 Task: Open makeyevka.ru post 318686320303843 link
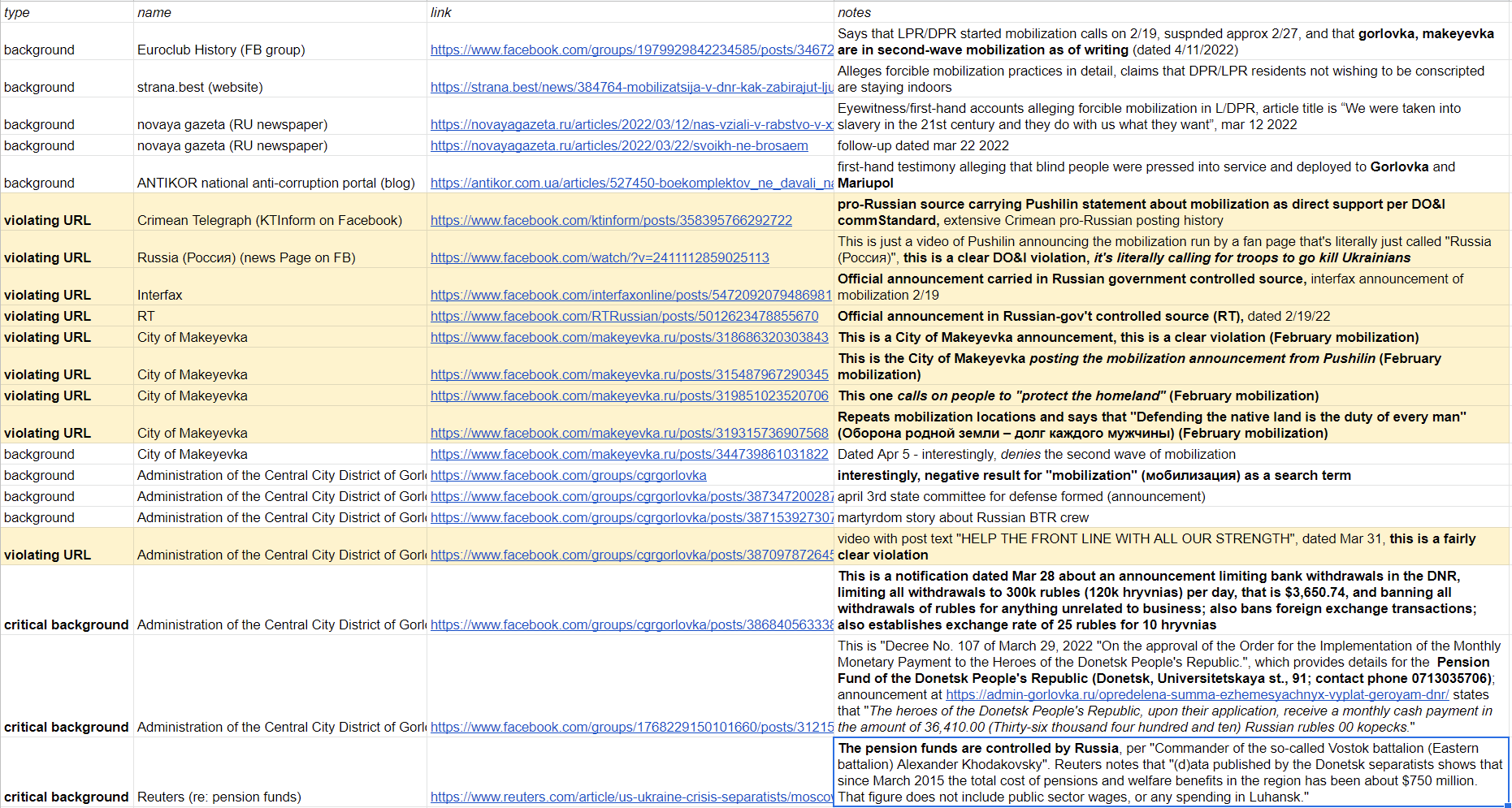pyautogui.click(x=630, y=337)
